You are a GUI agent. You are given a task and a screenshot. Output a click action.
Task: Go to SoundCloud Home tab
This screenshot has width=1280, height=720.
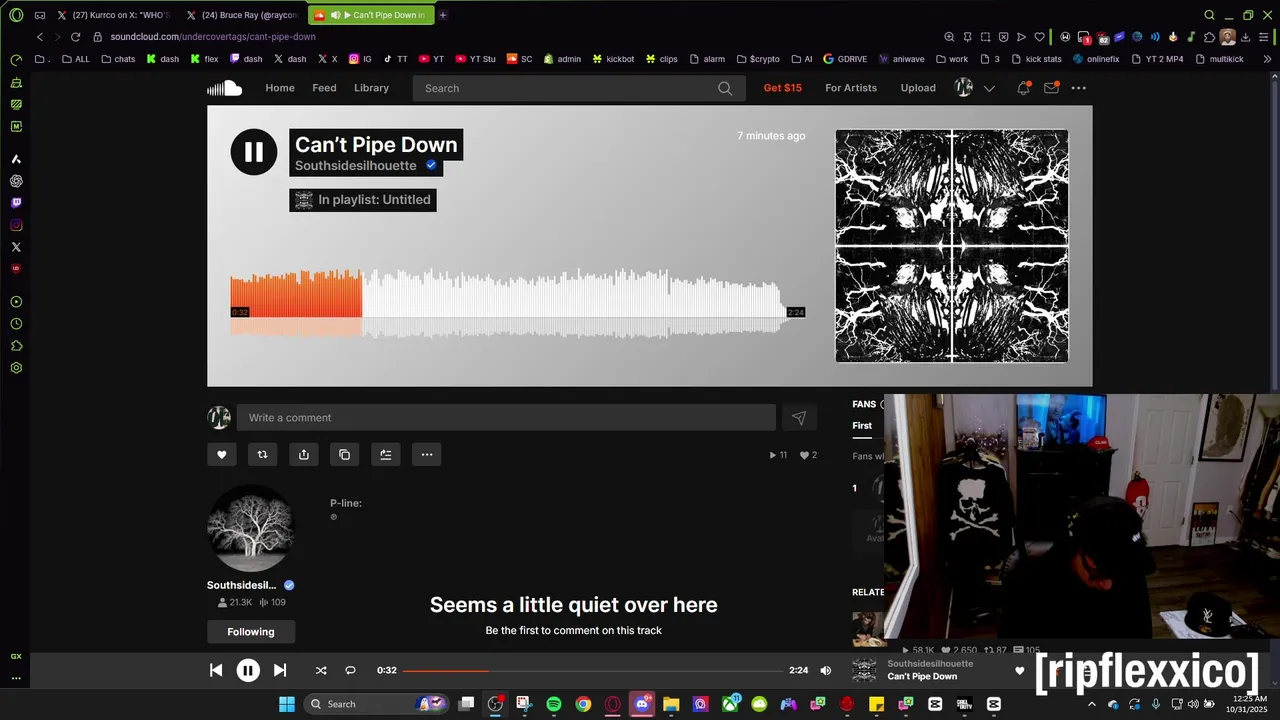coord(280,88)
